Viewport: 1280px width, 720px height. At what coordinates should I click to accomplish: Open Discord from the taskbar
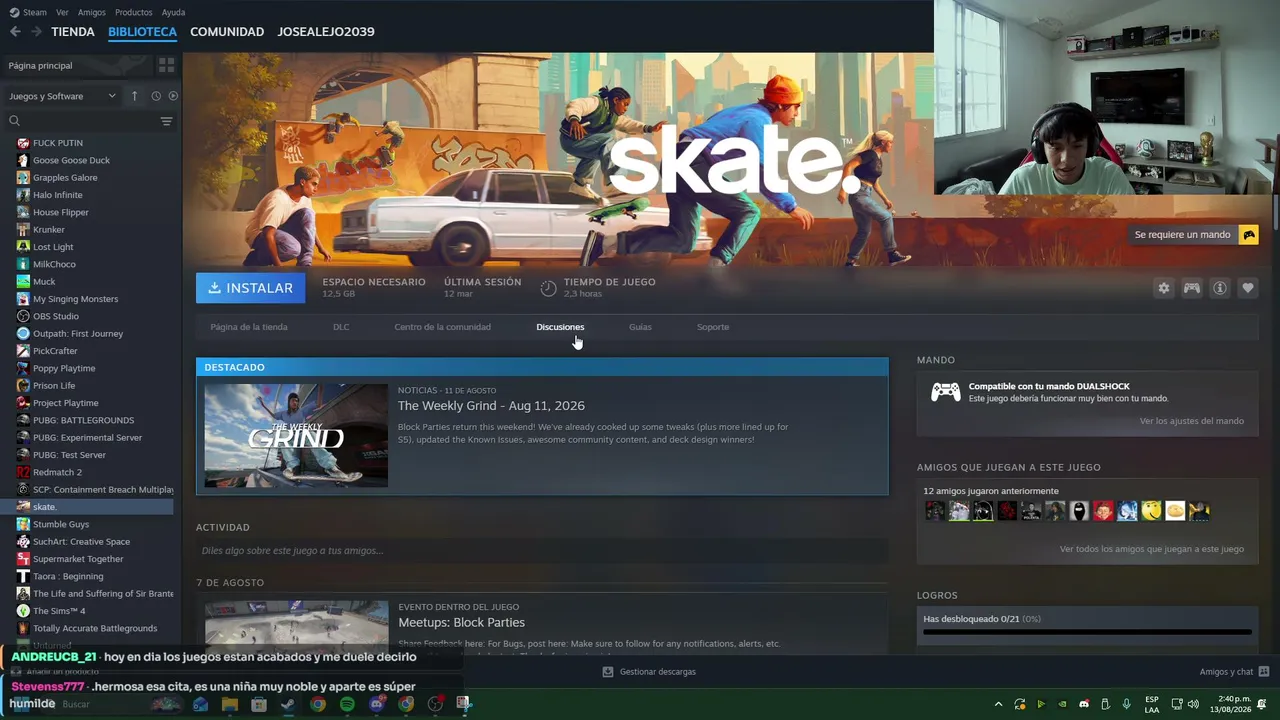coord(376,704)
